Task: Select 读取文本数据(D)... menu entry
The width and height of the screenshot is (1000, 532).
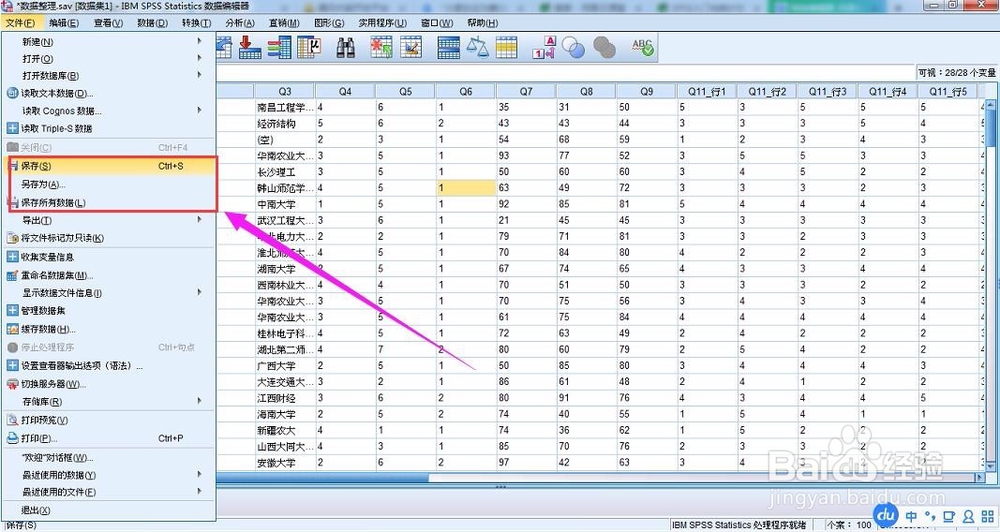Action: click(x=110, y=93)
